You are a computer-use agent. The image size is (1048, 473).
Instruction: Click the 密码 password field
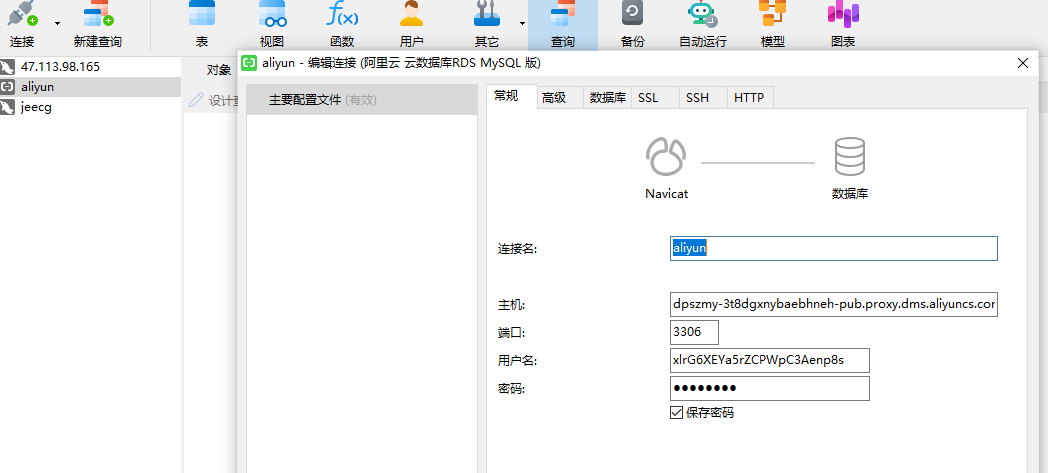pos(770,388)
